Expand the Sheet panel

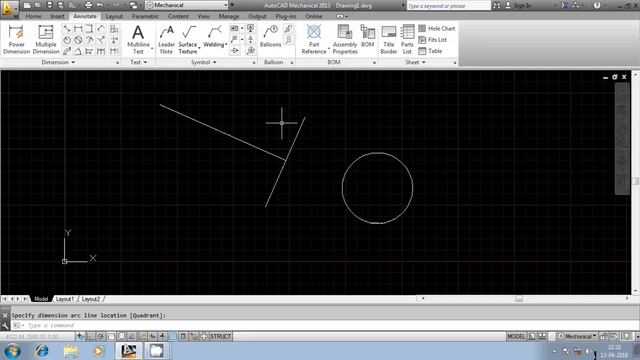pyautogui.click(x=416, y=62)
